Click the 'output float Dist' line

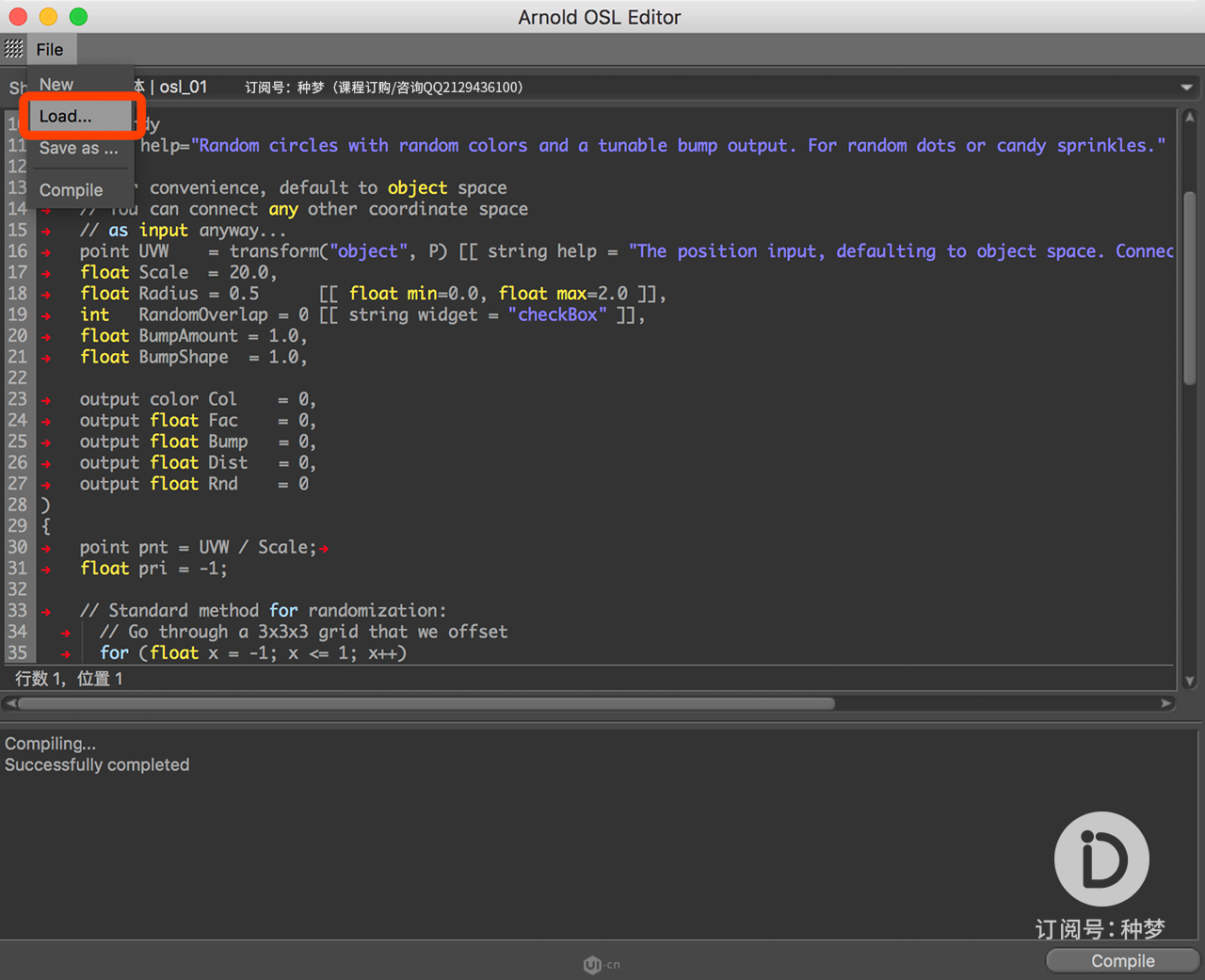point(198,463)
